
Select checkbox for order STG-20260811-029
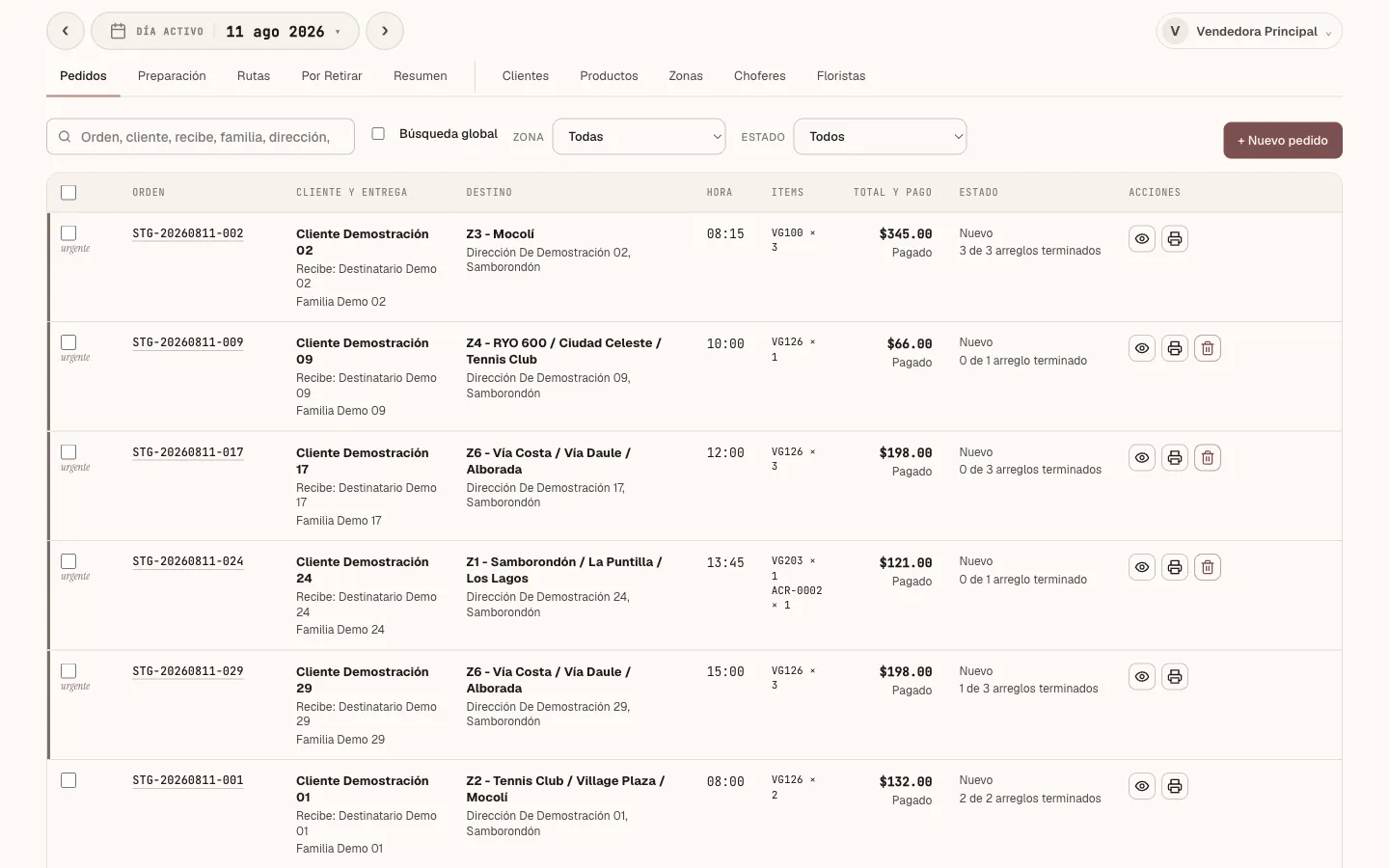68,671
